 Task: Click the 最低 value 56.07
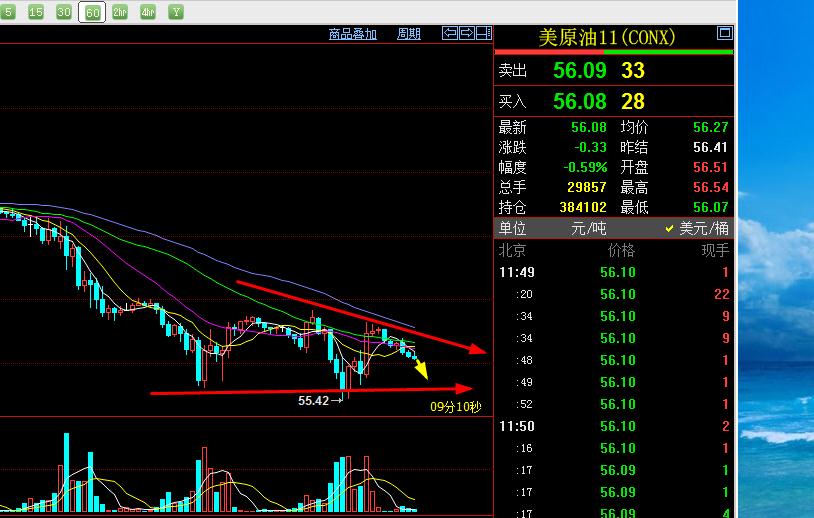711,208
